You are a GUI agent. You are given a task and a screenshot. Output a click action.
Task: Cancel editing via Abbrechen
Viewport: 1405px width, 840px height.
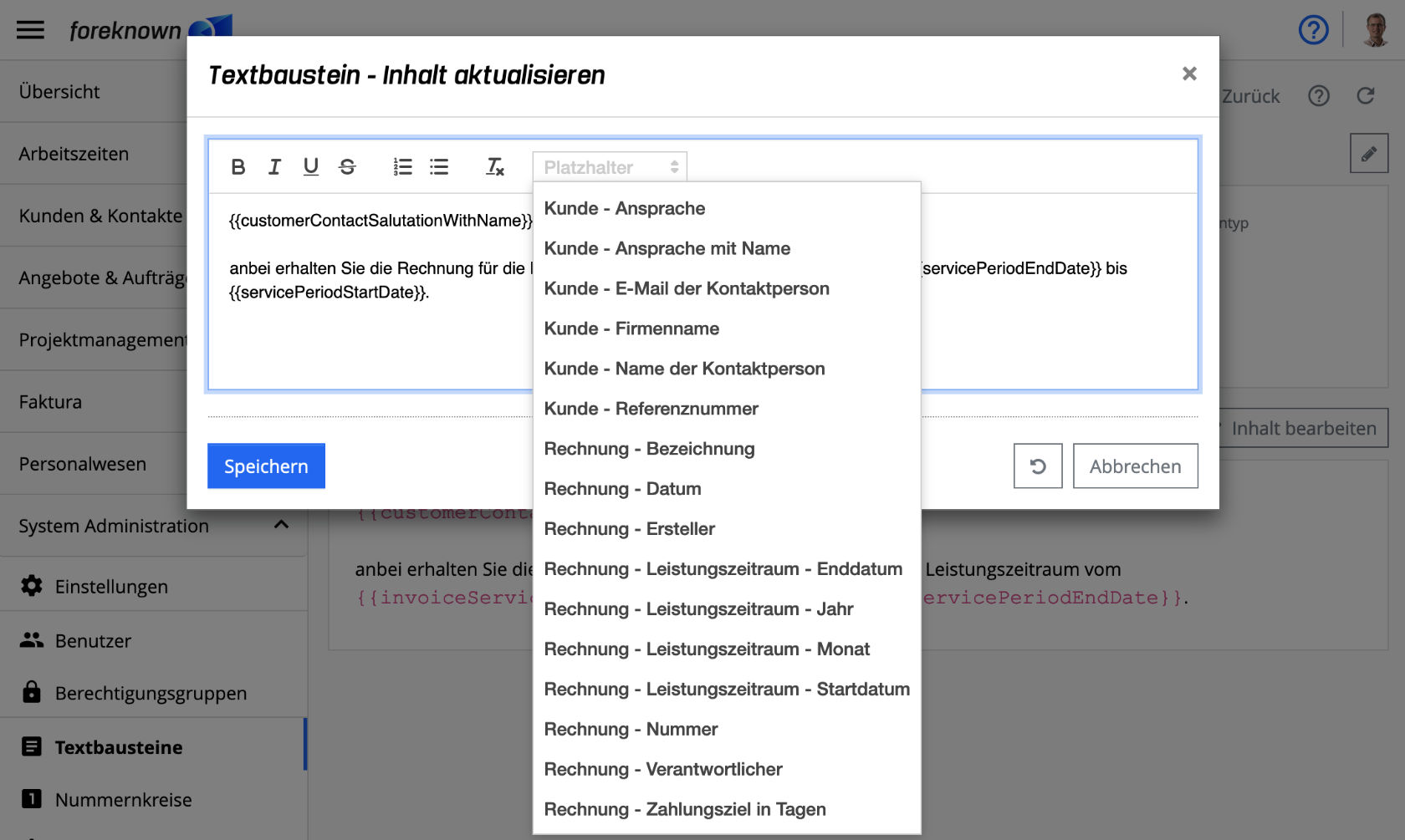point(1135,466)
